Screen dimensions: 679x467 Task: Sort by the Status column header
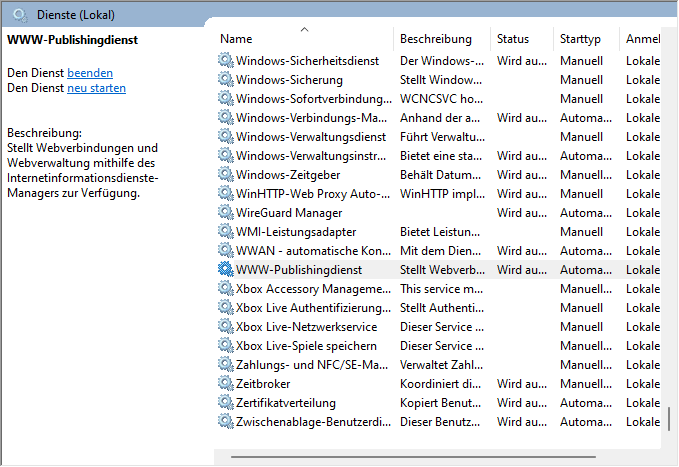click(x=513, y=39)
